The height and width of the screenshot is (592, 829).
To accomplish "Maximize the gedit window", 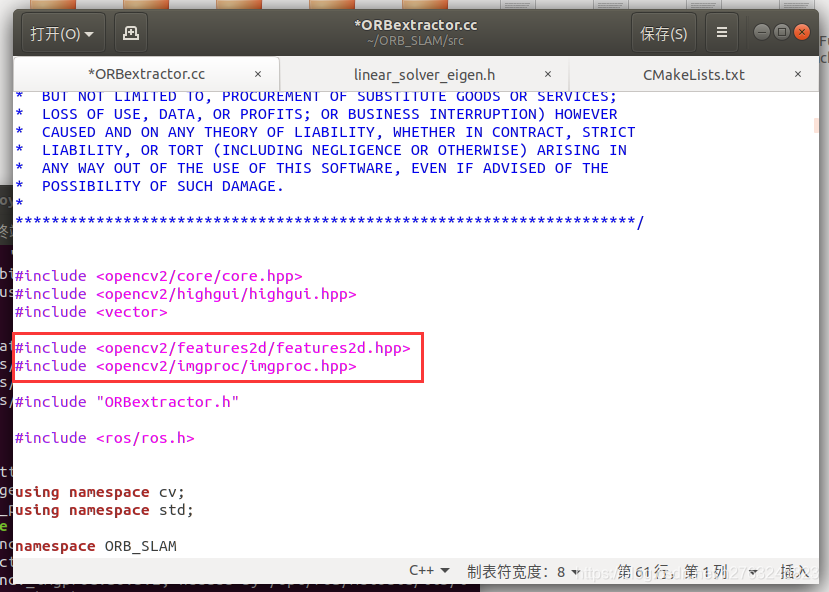I will [781, 32].
